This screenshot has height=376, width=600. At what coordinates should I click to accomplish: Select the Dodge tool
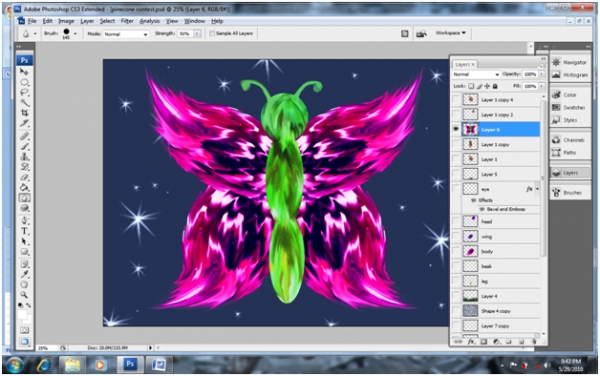tap(24, 208)
